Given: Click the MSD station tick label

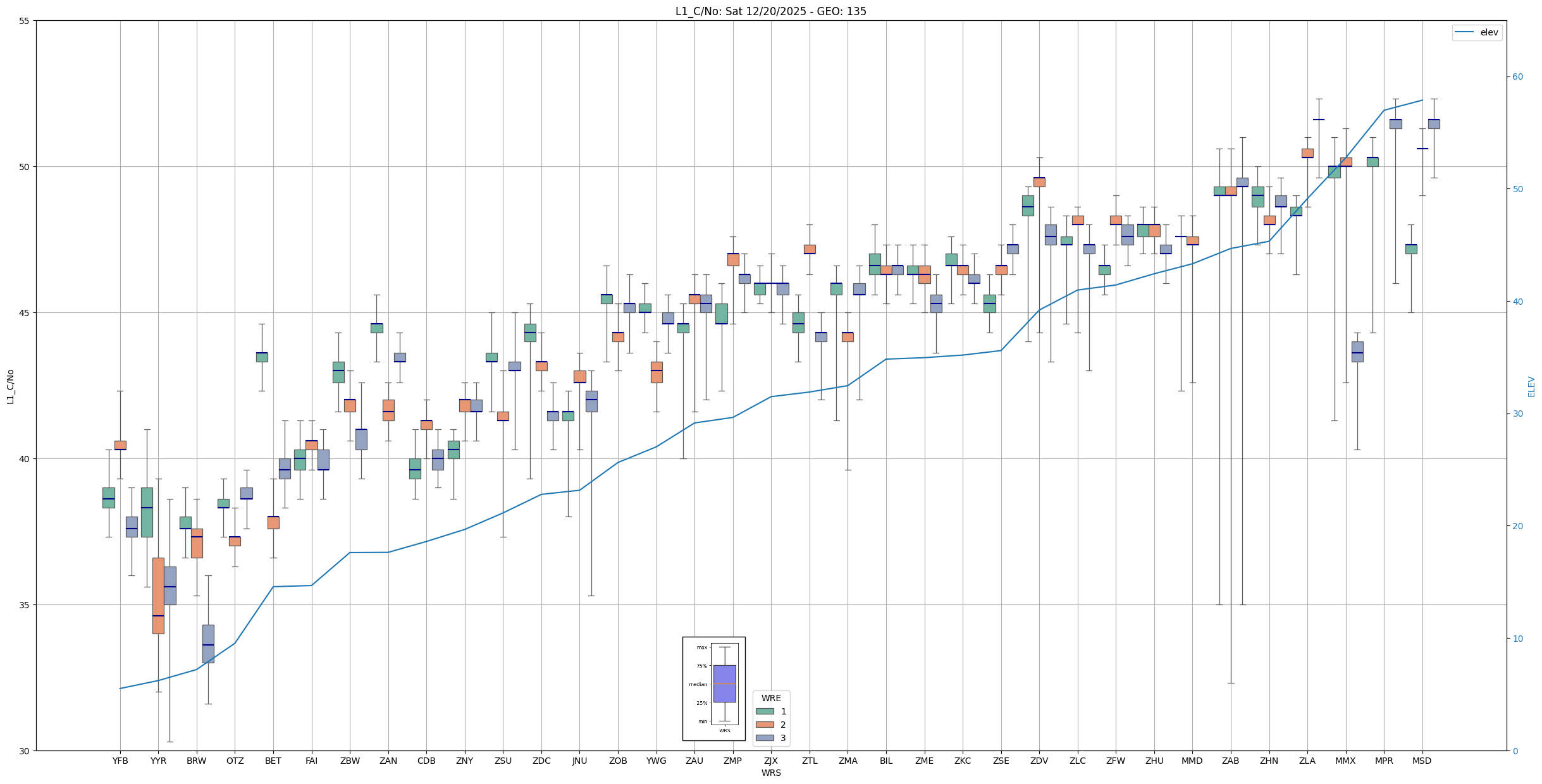Looking at the screenshot, I should (x=1422, y=761).
